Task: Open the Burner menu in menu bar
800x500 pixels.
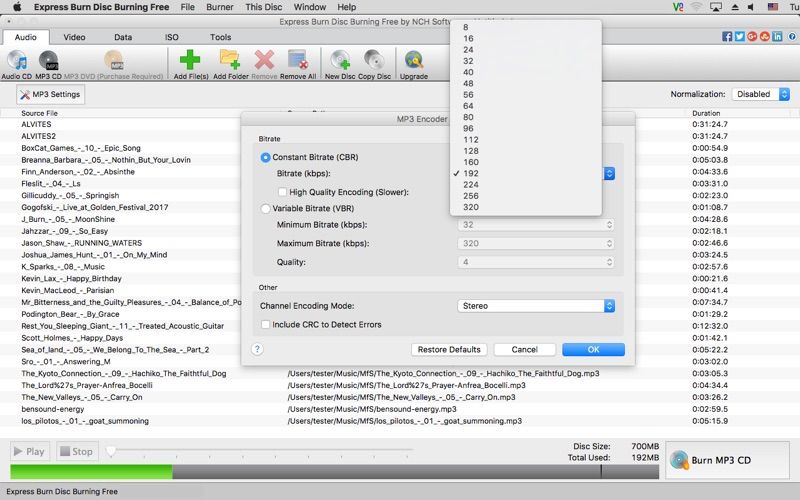Action: [x=220, y=7]
